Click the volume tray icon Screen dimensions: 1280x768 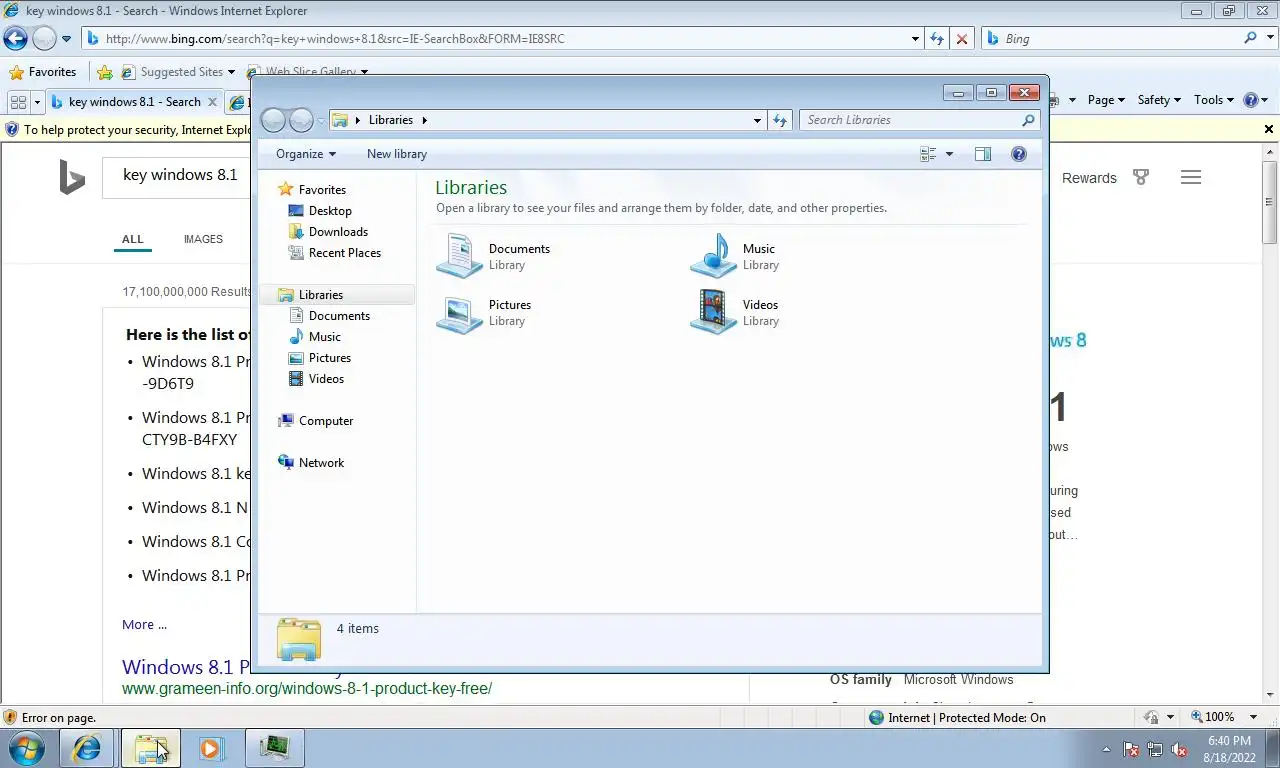pos(1179,749)
